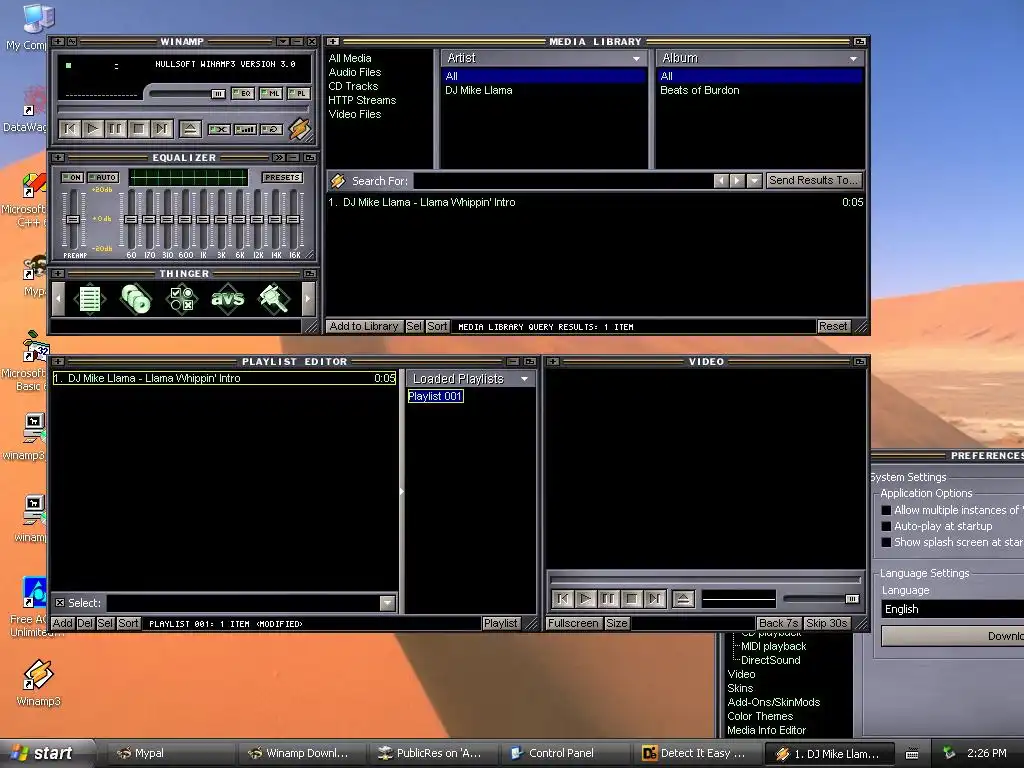Click the eject button in Winamp main window

click(190, 129)
